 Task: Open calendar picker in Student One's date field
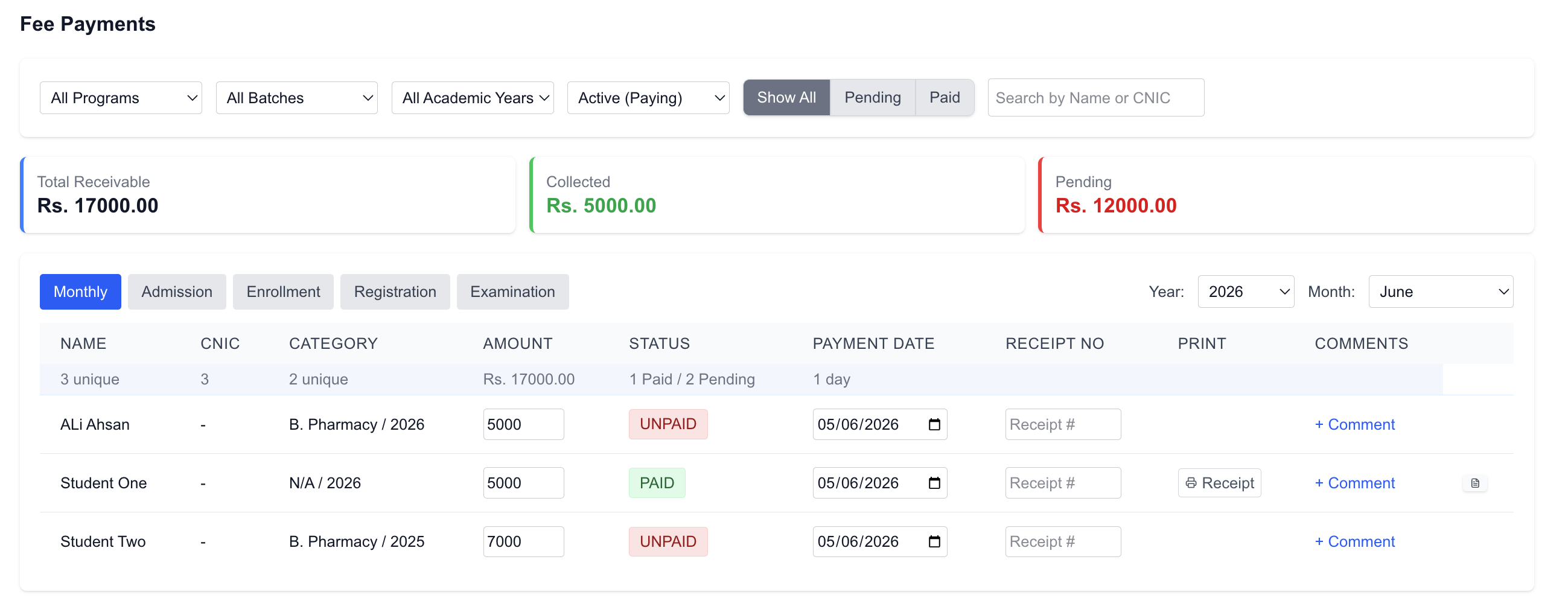(934, 483)
